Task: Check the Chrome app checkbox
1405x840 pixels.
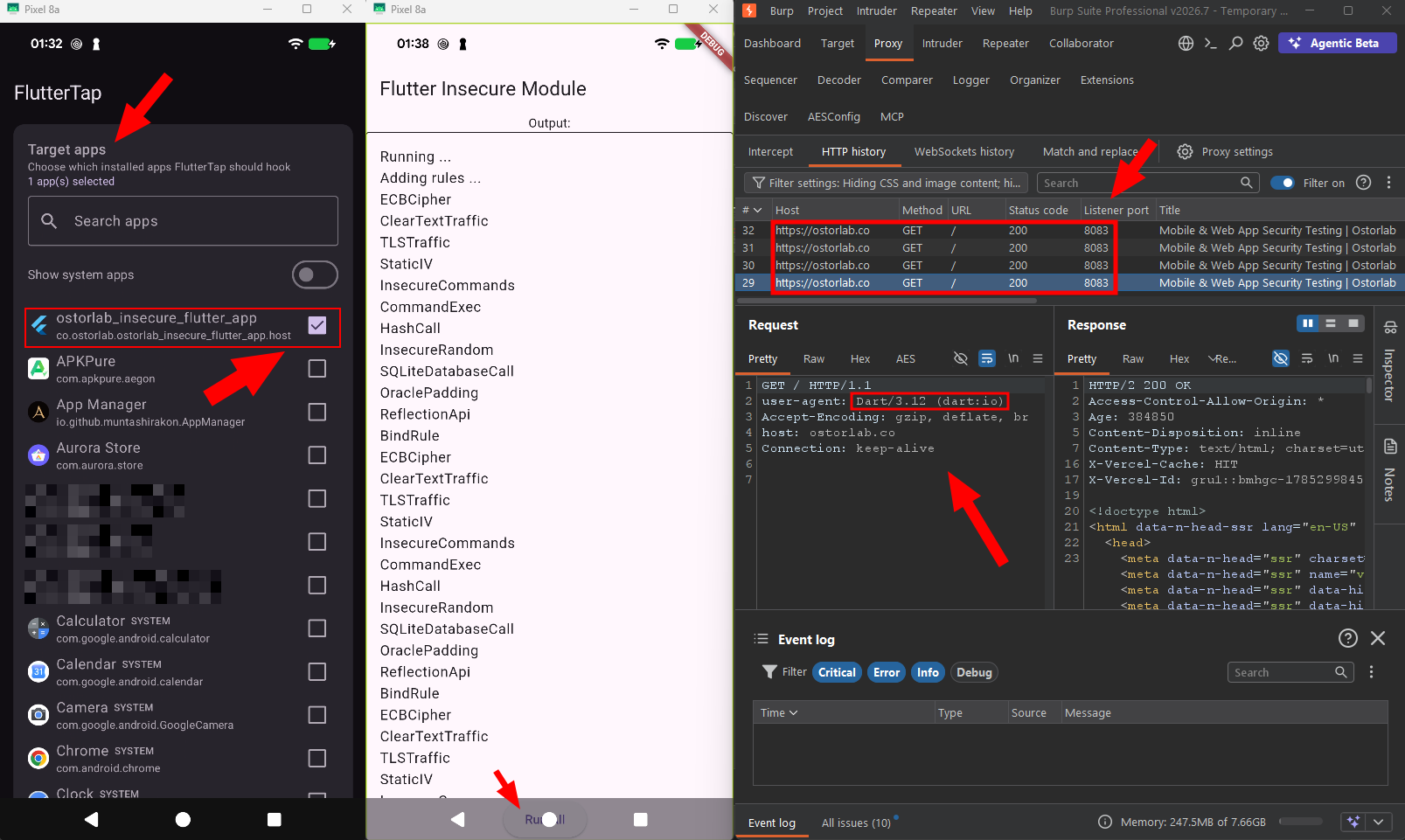Action: coord(317,758)
